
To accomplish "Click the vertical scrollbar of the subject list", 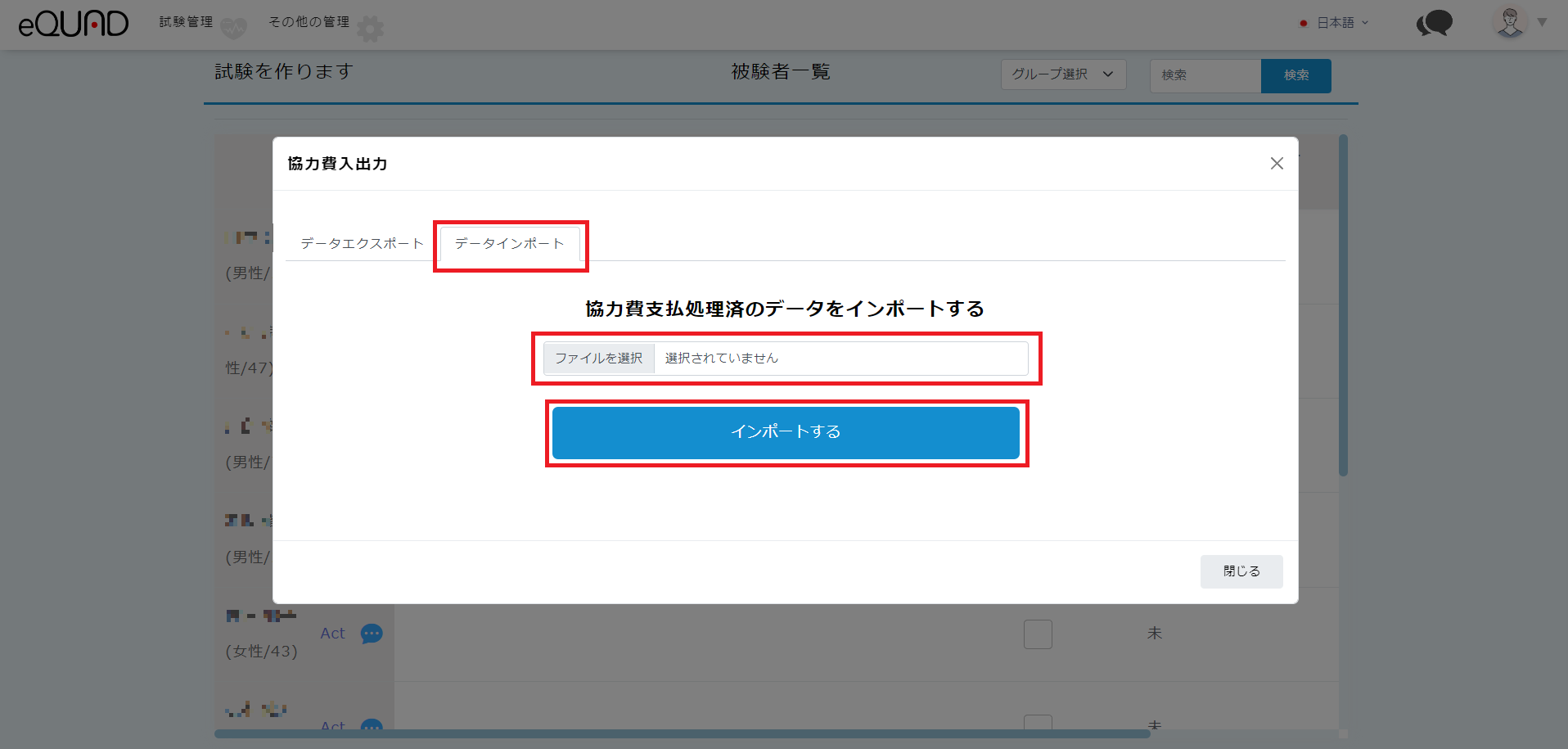I will tap(1343, 303).
